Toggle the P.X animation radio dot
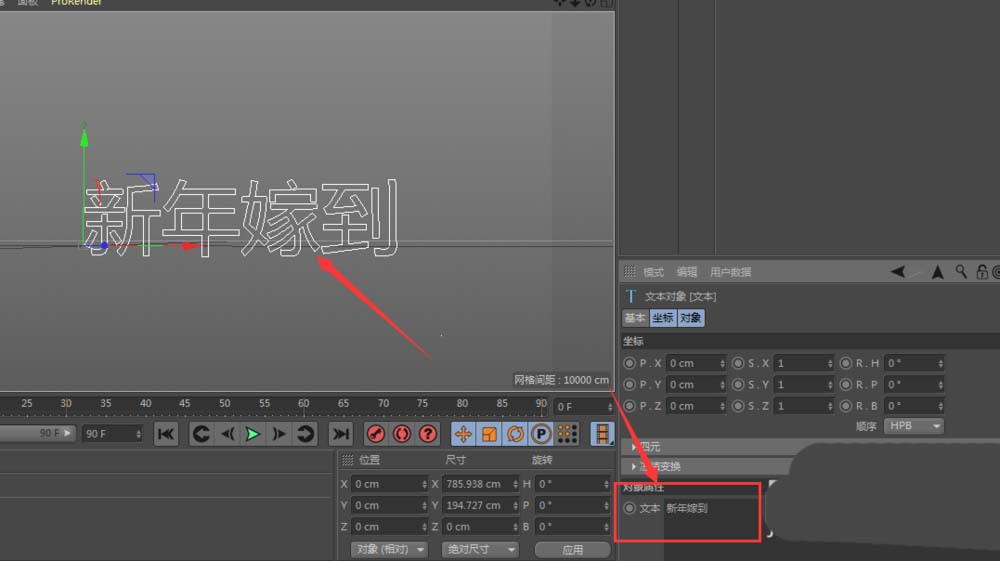The width and height of the screenshot is (1000, 561). (x=629, y=363)
